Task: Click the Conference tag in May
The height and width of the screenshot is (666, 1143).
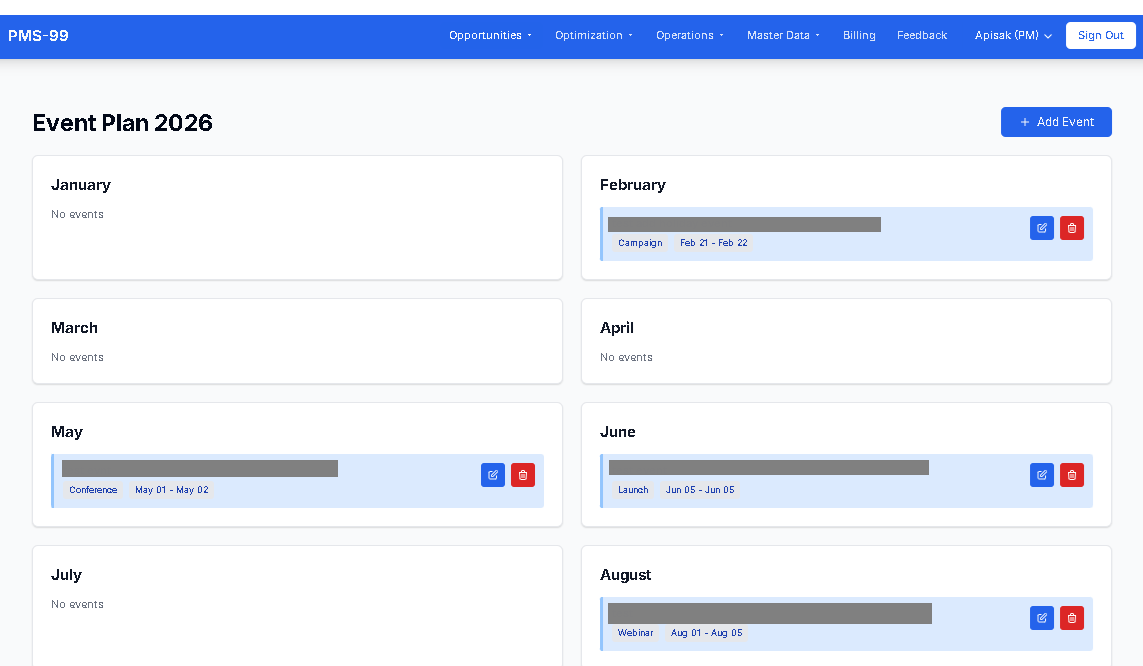Action: tap(93, 490)
